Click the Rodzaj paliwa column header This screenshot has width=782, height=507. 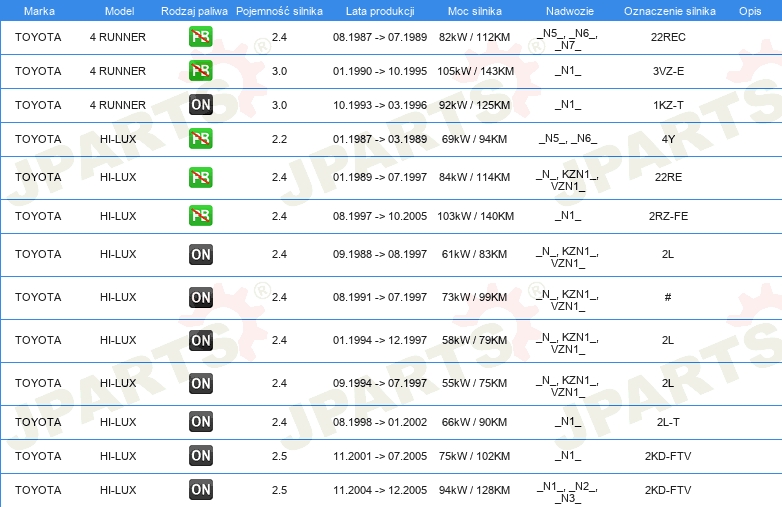click(194, 11)
